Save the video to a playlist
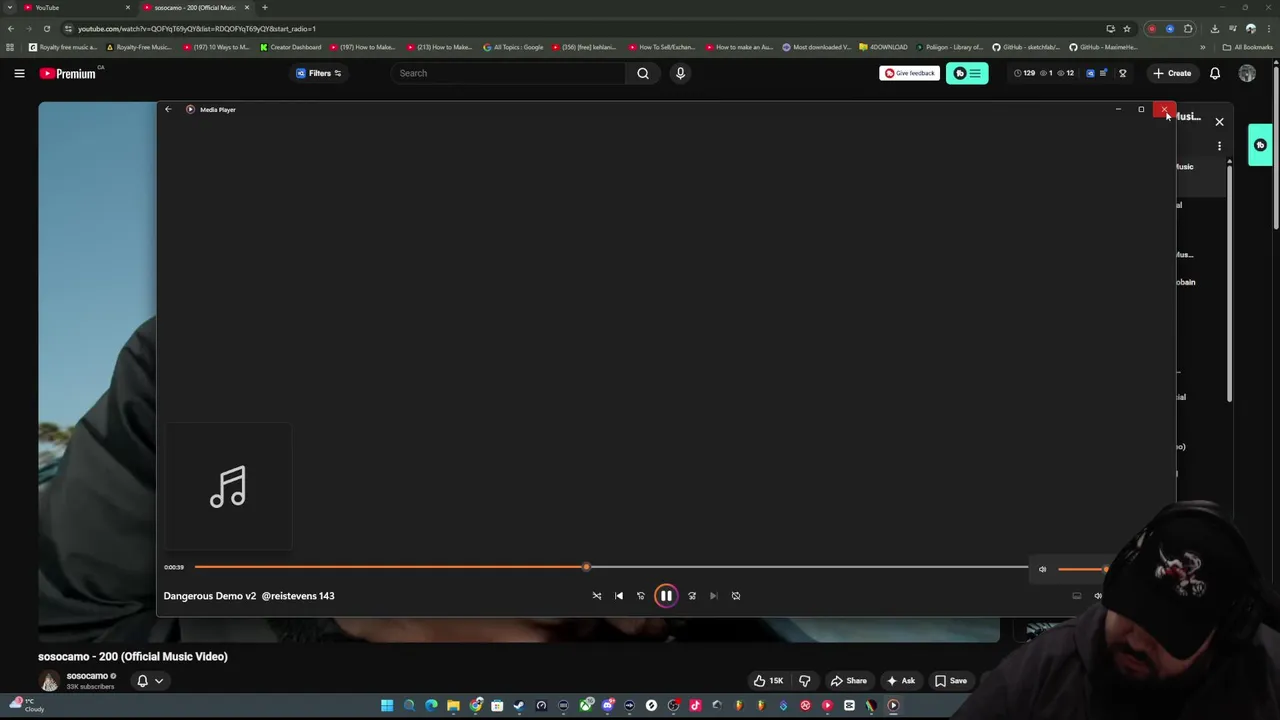The height and width of the screenshot is (720, 1280). 951,681
